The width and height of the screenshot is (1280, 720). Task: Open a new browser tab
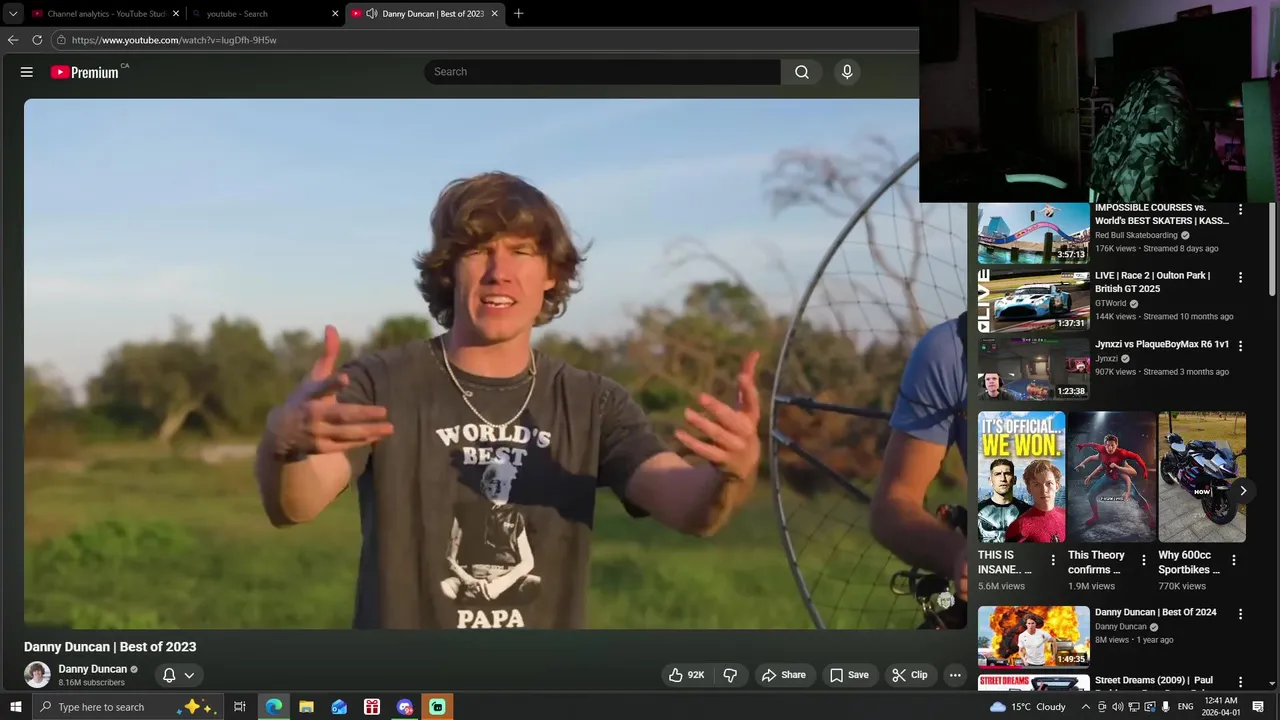(518, 14)
